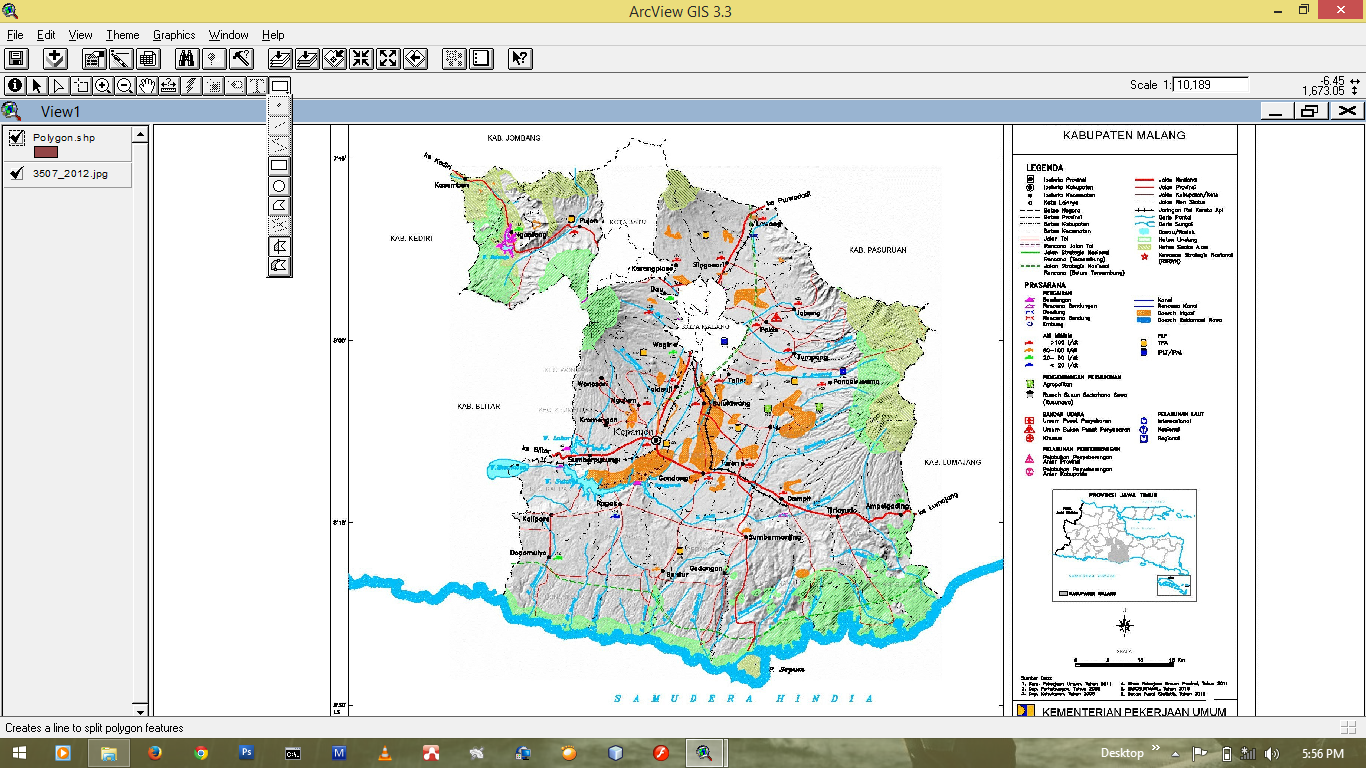The image size is (1366, 768).
Task: Click the Add Theme button
Action: (x=55, y=59)
